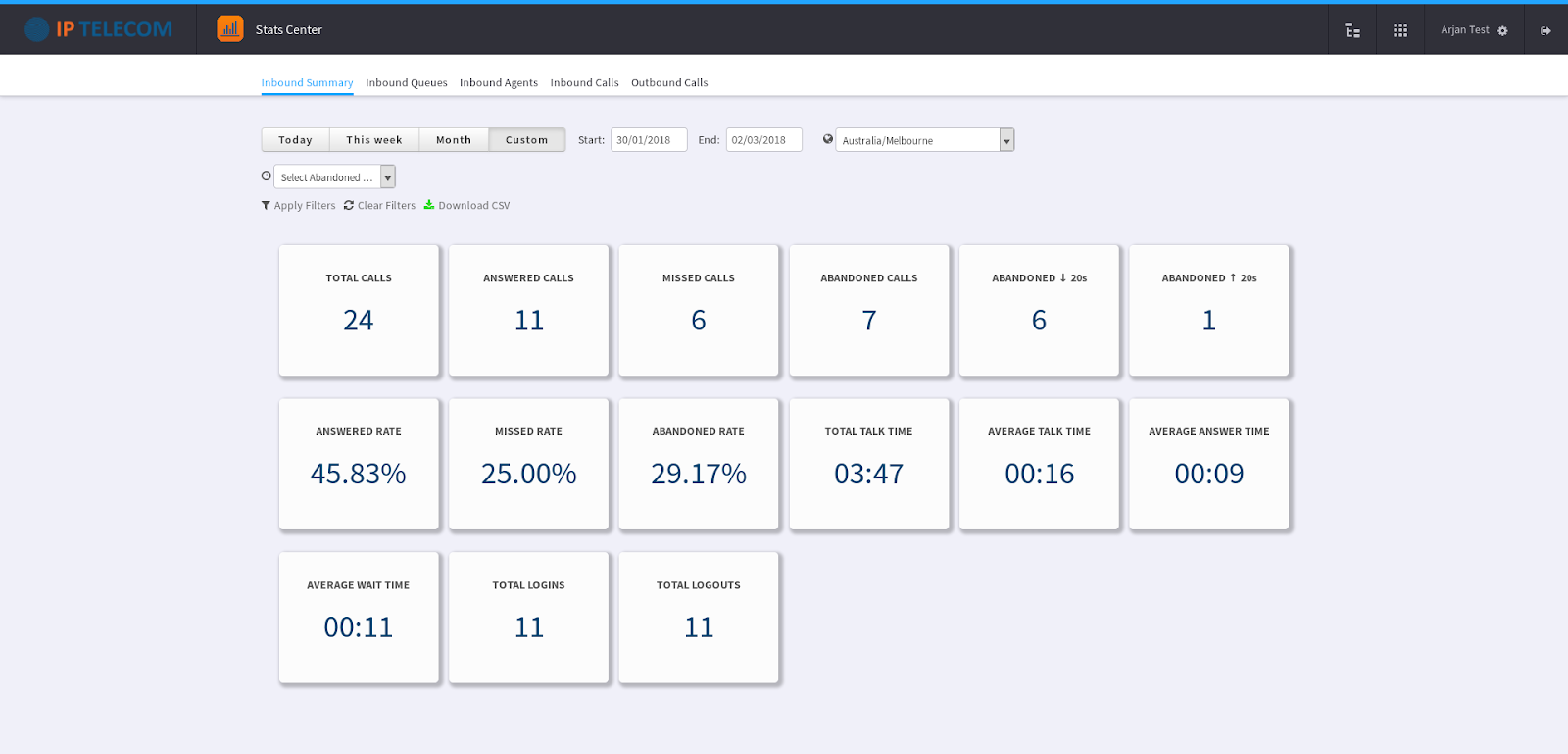The height and width of the screenshot is (754, 1568).
Task: Toggle the Month date range
Action: pyautogui.click(x=454, y=140)
